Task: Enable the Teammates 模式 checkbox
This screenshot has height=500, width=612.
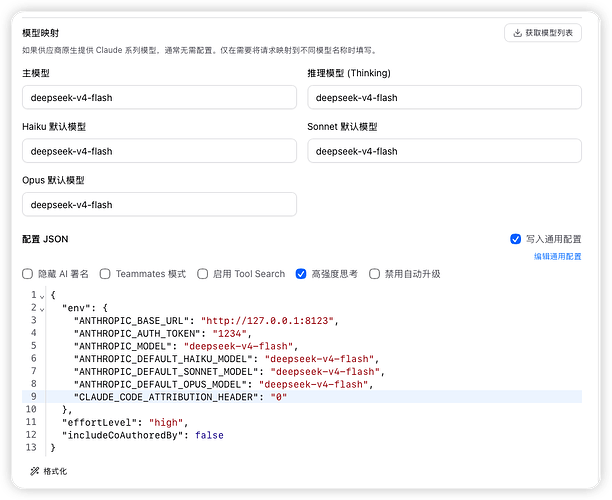Action: pos(105,274)
